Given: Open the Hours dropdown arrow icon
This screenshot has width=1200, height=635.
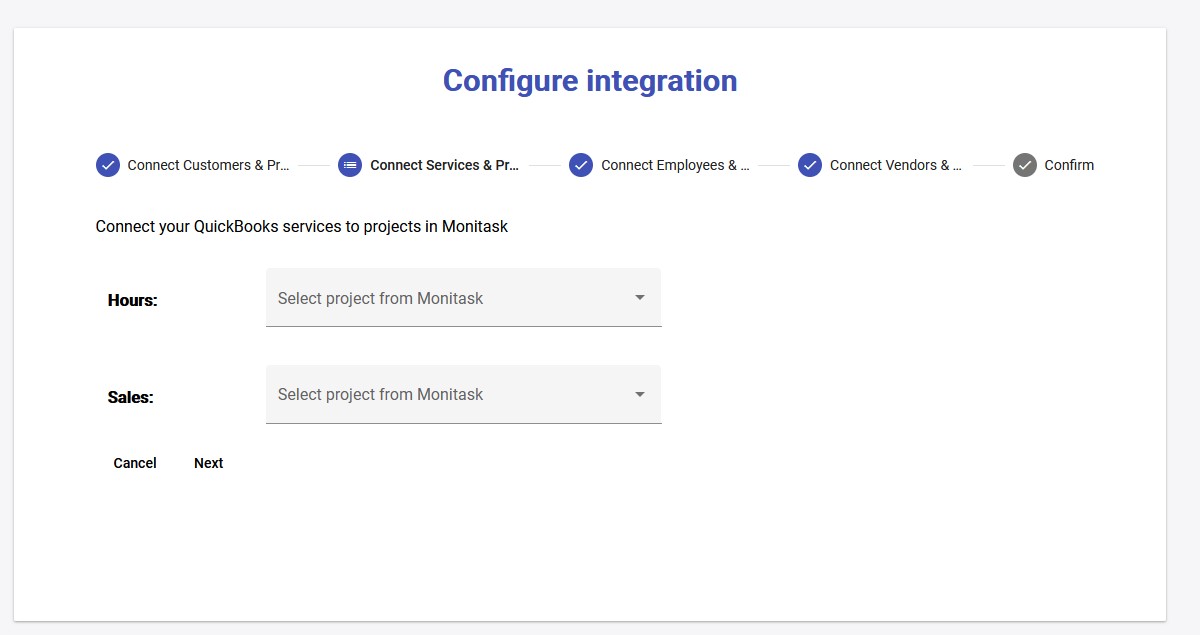Looking at the screenshot, I should 639,297.
